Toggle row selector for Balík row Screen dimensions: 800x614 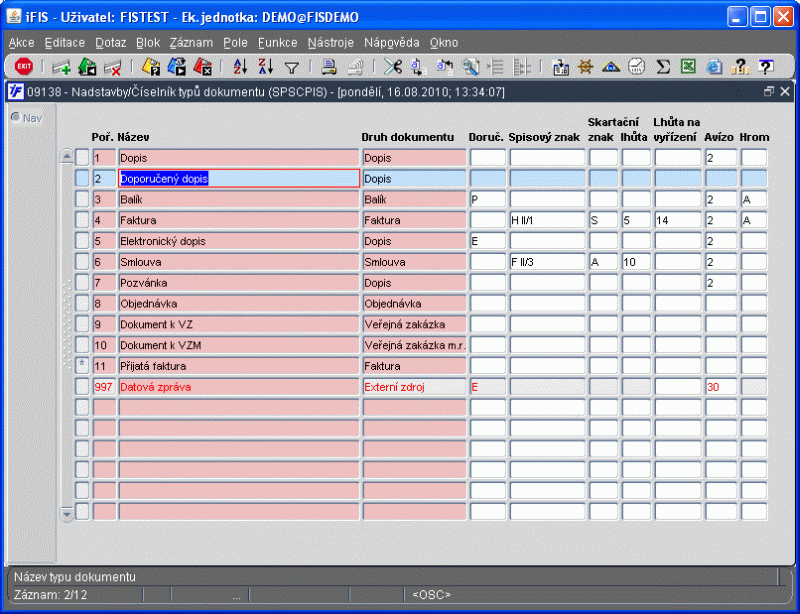[x=82, y=199]
